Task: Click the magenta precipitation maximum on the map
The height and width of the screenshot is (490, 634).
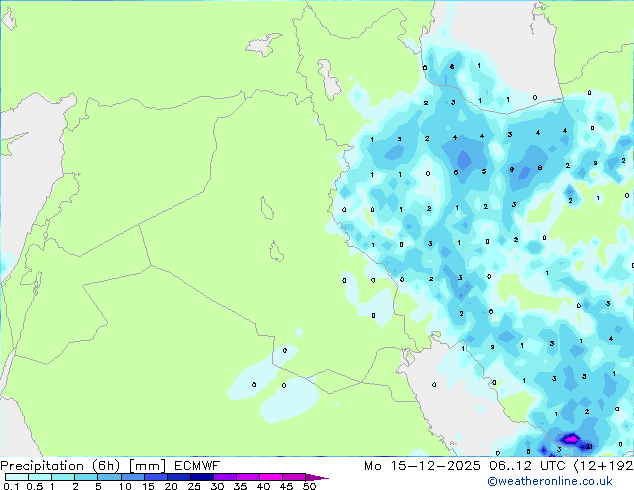Action: 571,438
